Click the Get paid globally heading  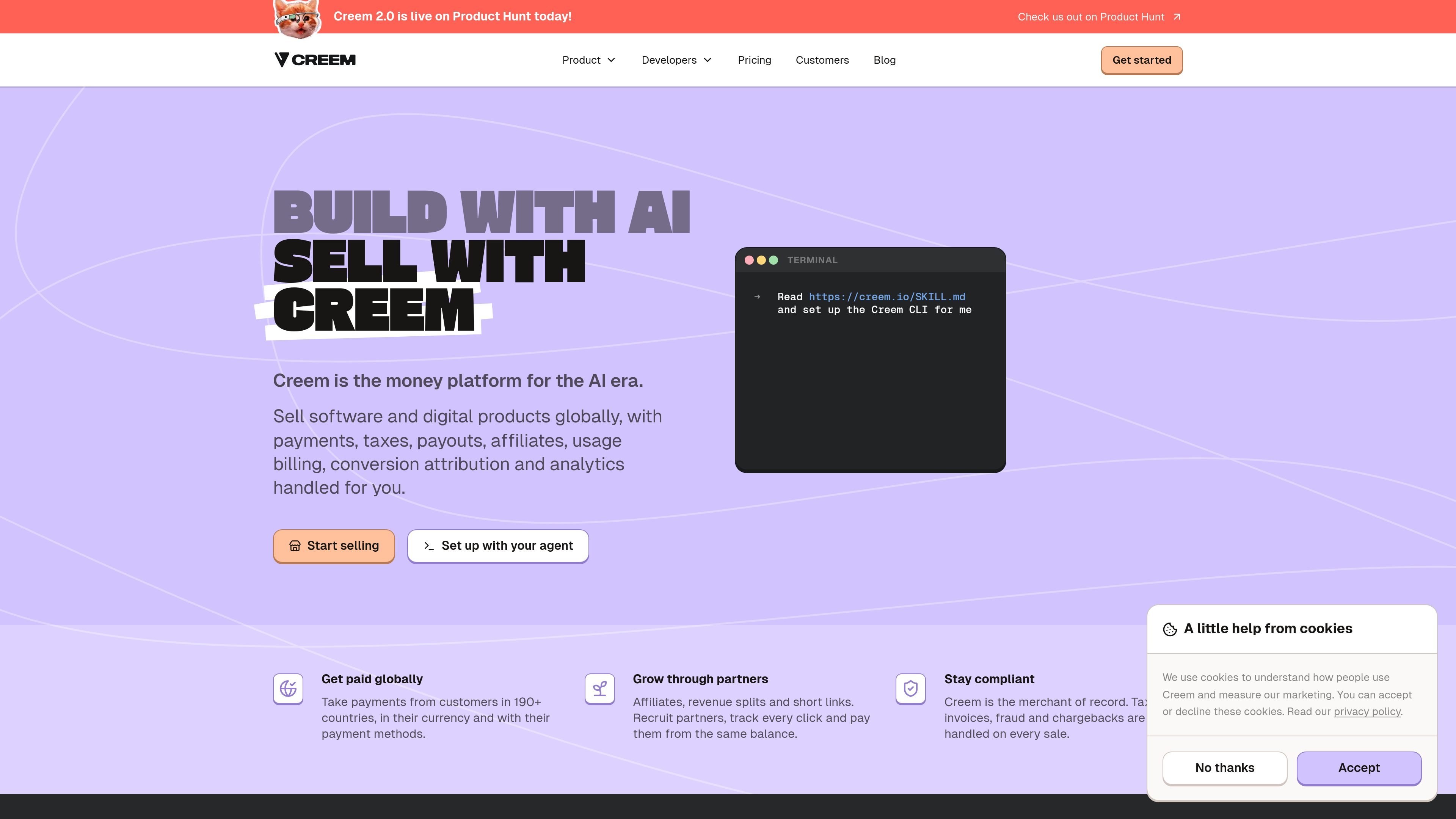[372, 679]
